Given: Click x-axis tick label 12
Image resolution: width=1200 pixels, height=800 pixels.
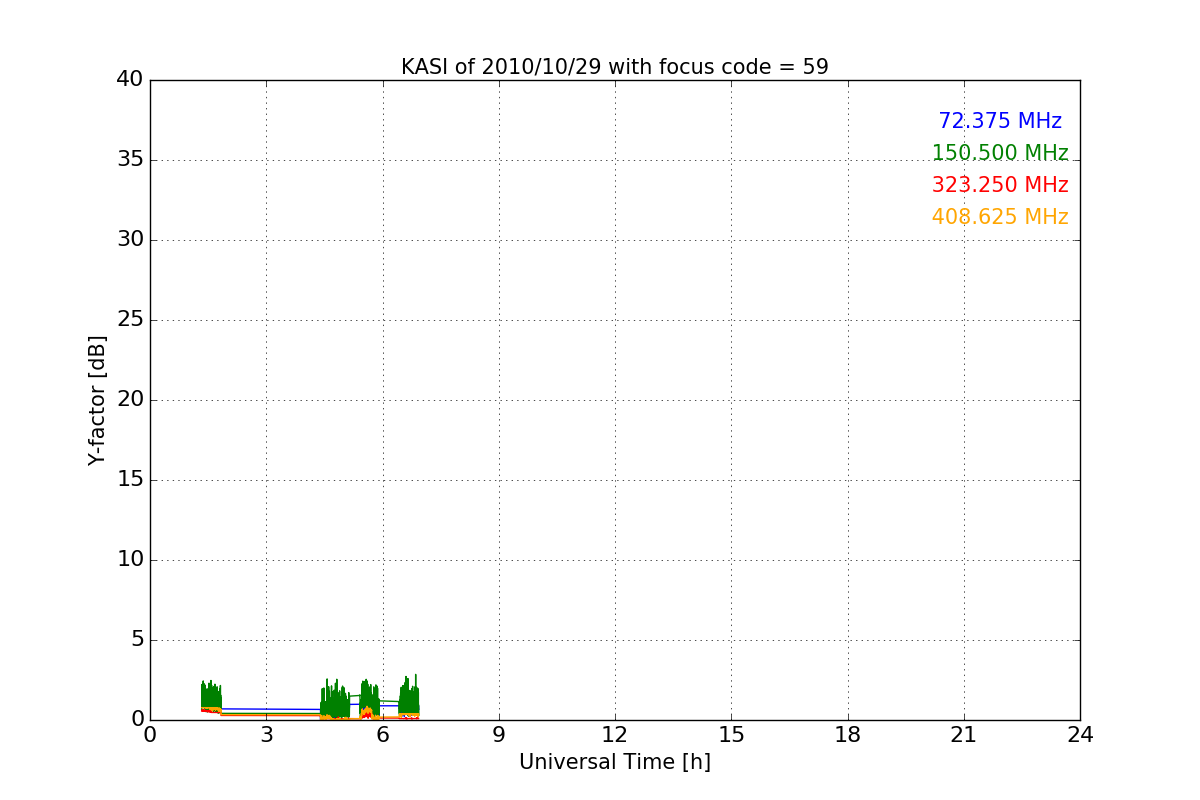Looking at the screenshot, I should [615, 735].
